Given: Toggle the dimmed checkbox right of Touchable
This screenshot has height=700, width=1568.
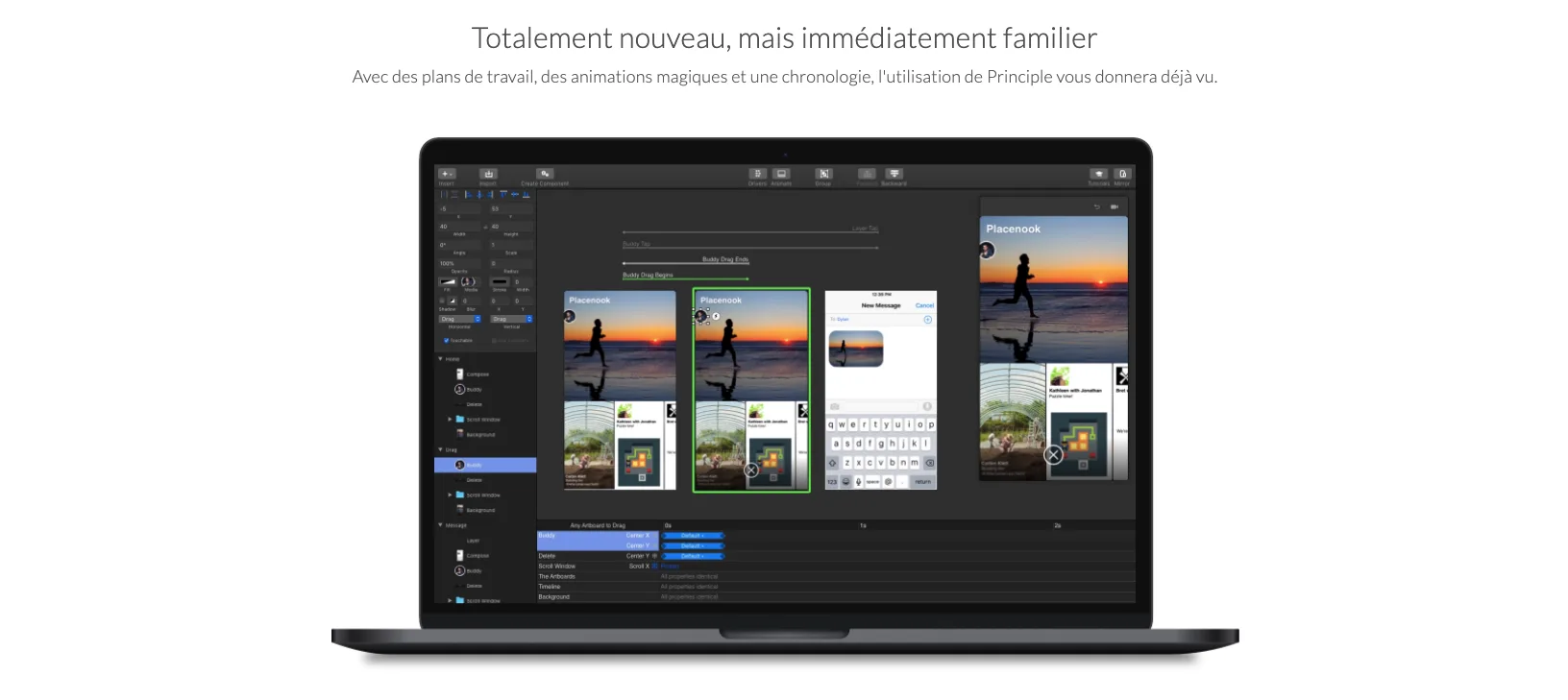Looking at the screenshot, I should click(x=494, y=340).
